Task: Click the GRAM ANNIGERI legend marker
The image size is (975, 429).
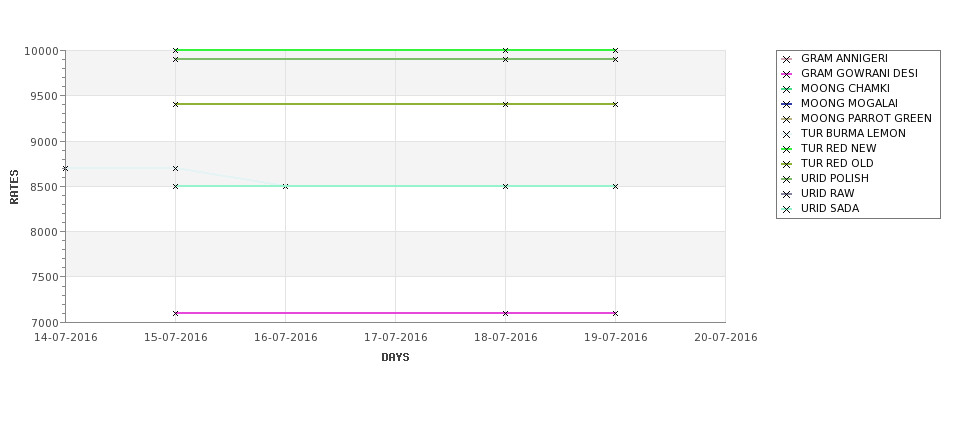Action: coord(786,59)
